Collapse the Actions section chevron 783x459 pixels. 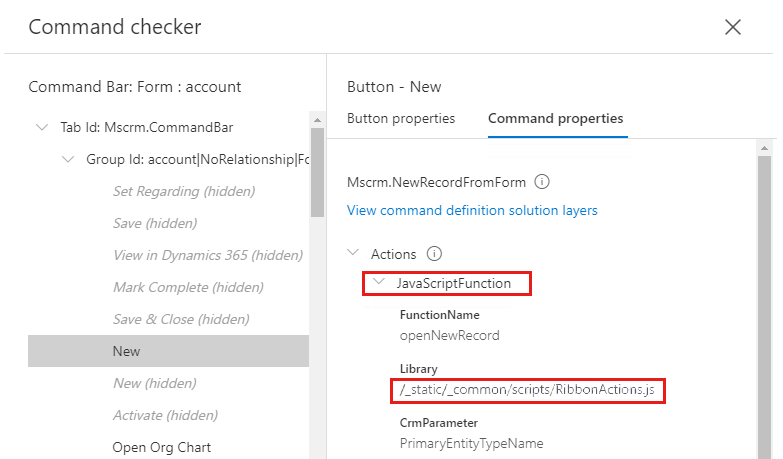coord(354,254)
